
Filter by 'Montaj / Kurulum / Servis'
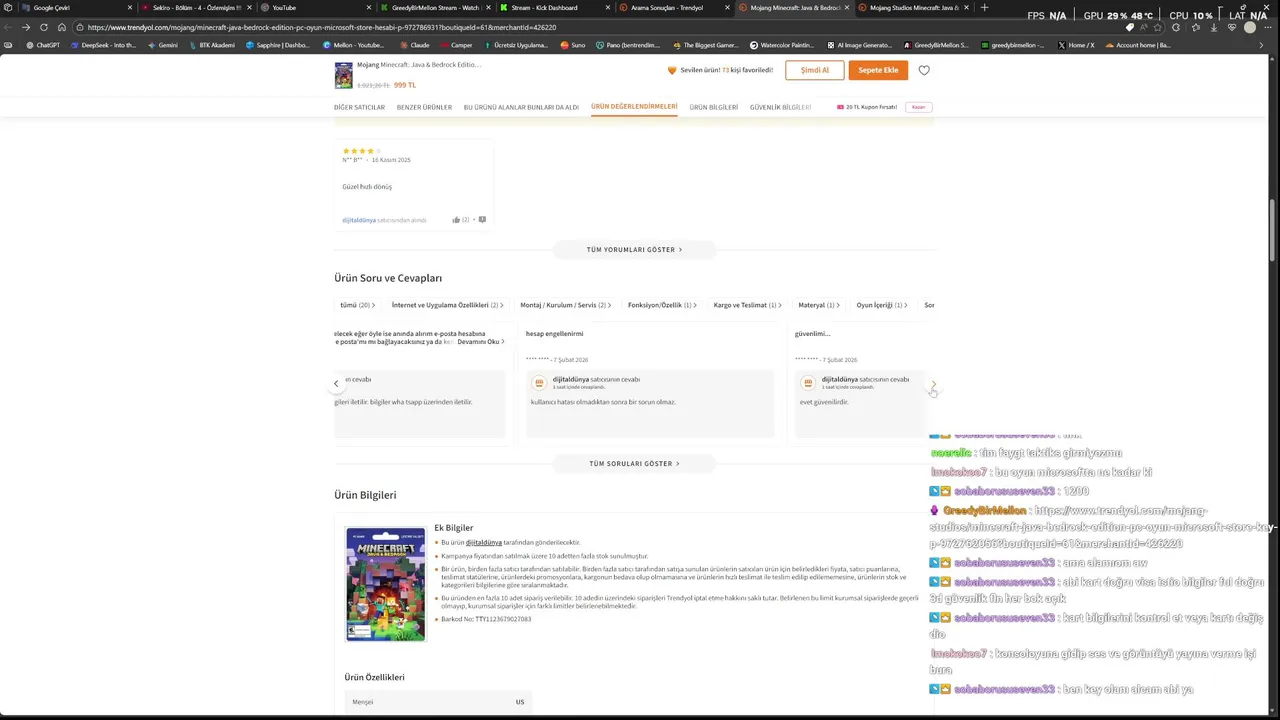(x=565, y=305)
